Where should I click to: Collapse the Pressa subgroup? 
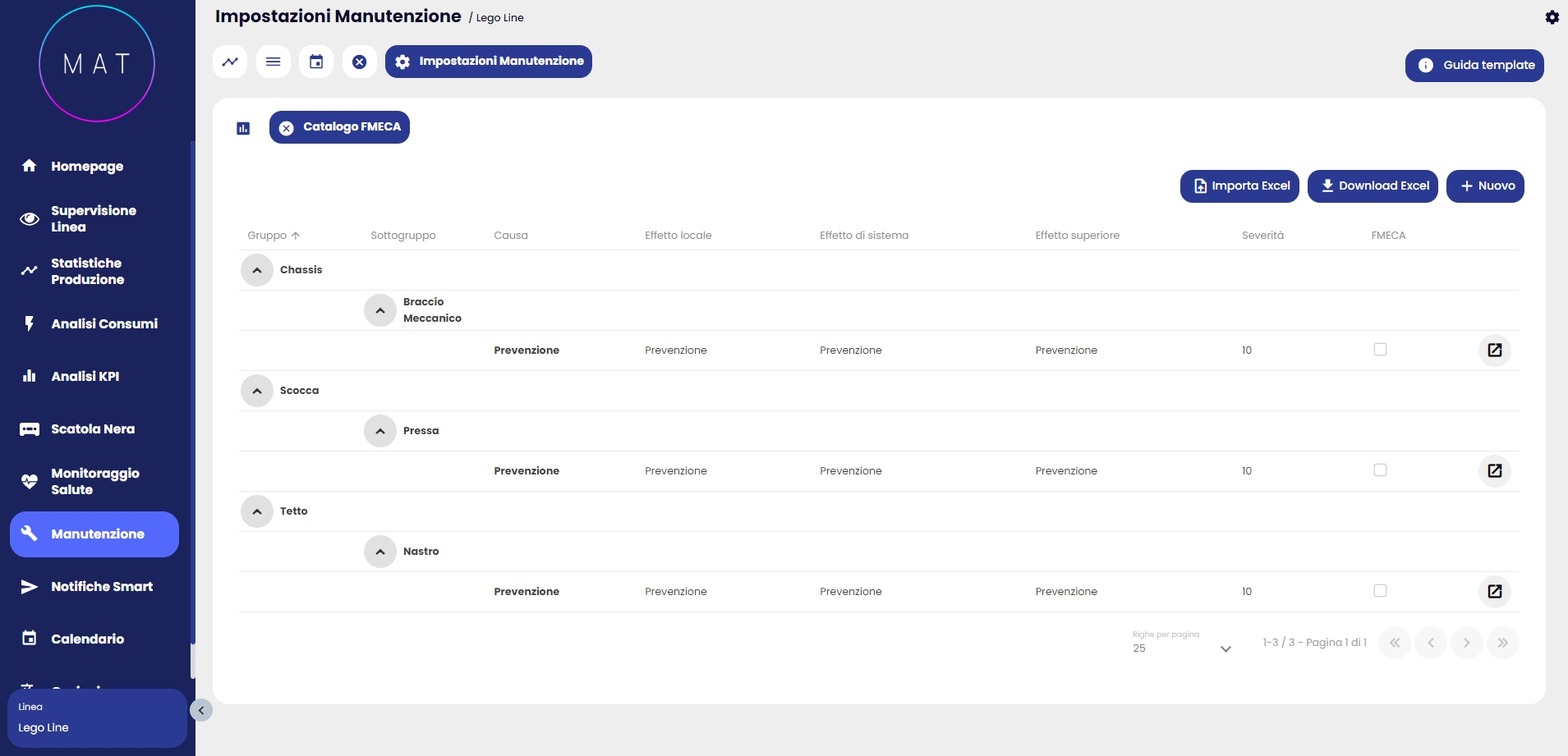[380, 431]
